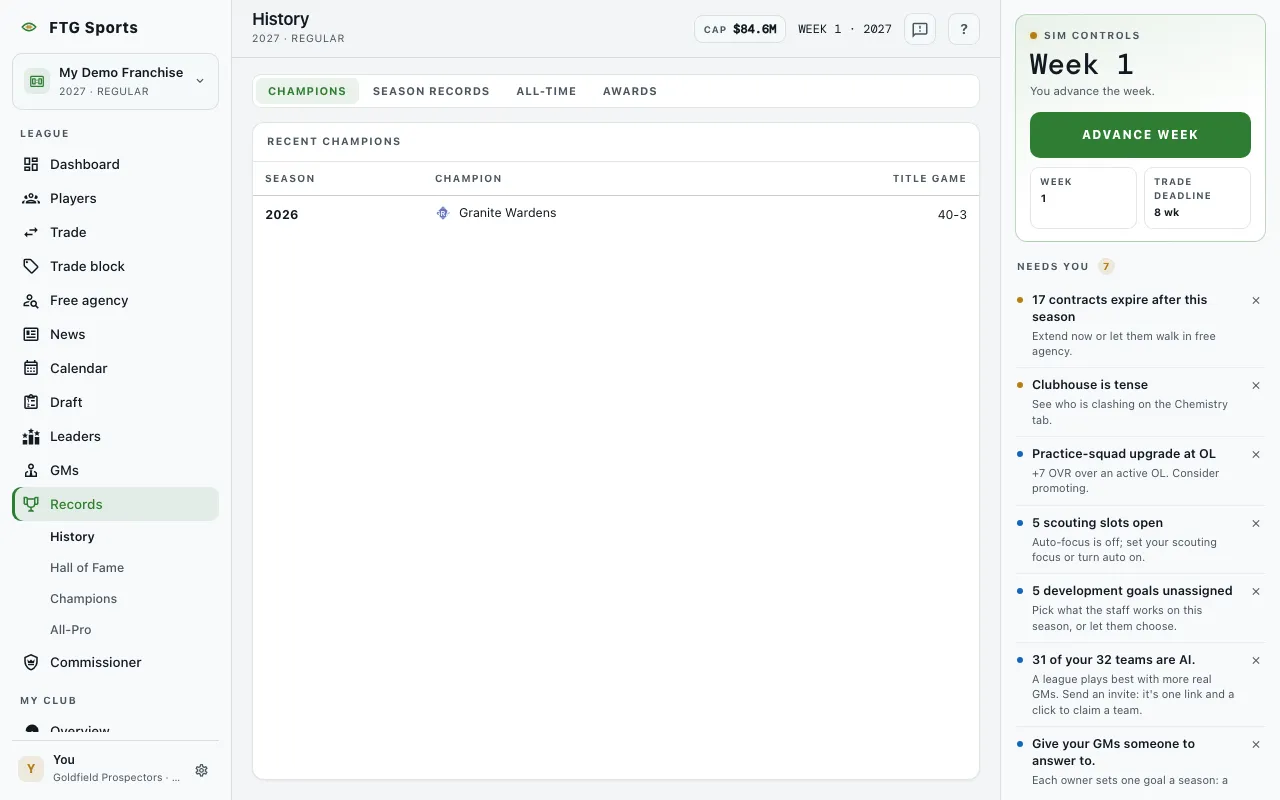Click the Free agency search-person icon
Image resolution: width=1280 pixels, height=800 pixels.
(x=31, y=300)
